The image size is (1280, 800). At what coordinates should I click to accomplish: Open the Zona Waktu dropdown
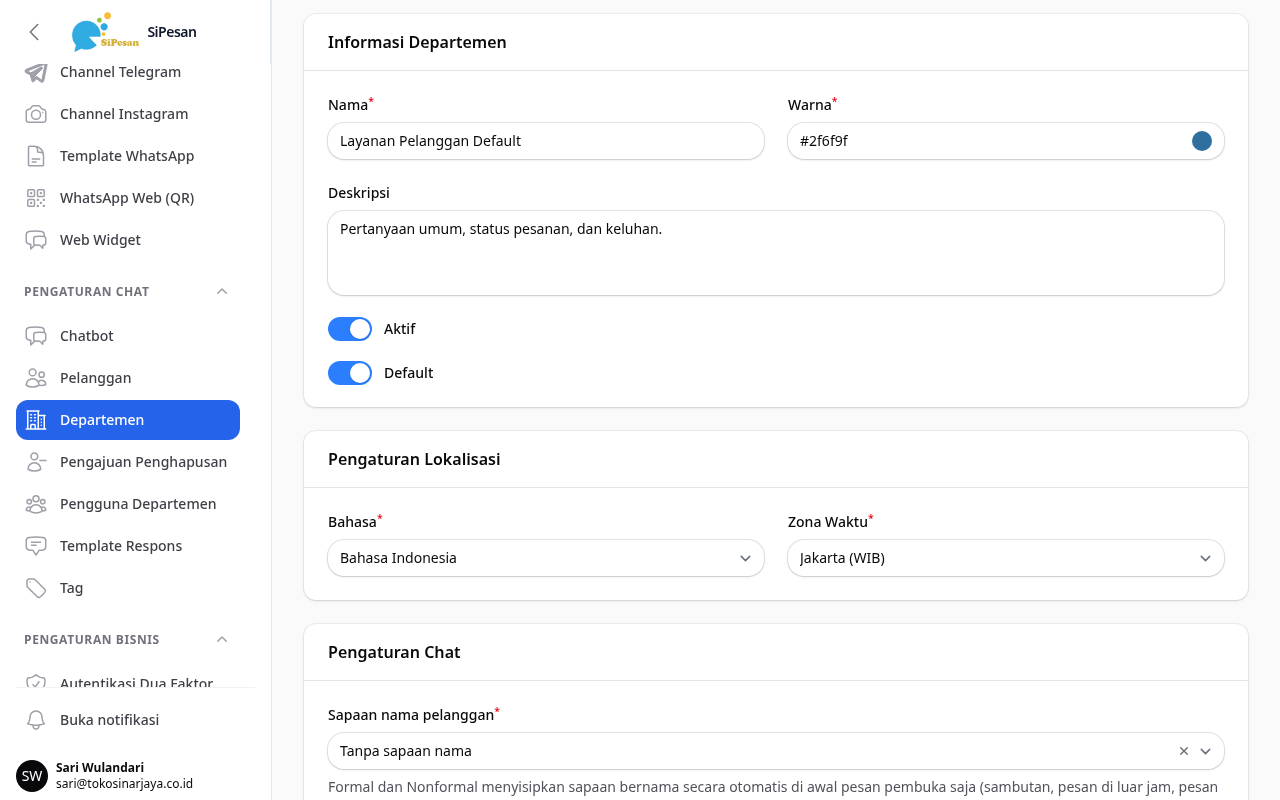1006,558
